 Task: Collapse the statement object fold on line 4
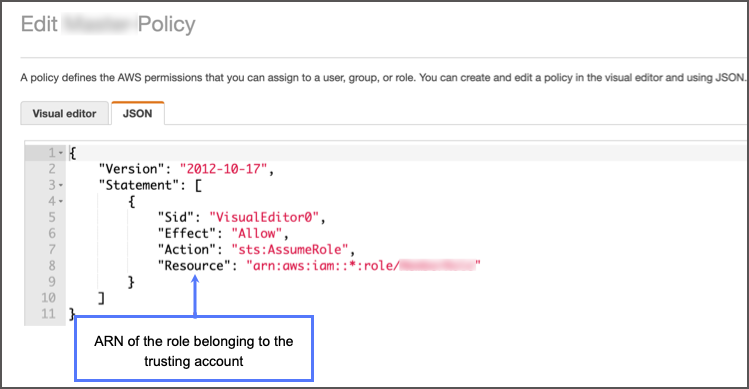pos(61,201)
